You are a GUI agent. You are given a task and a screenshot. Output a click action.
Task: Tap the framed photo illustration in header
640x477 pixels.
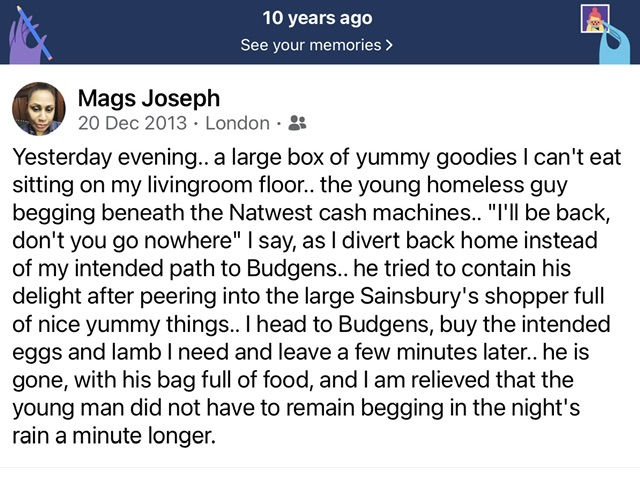point(596,18)
